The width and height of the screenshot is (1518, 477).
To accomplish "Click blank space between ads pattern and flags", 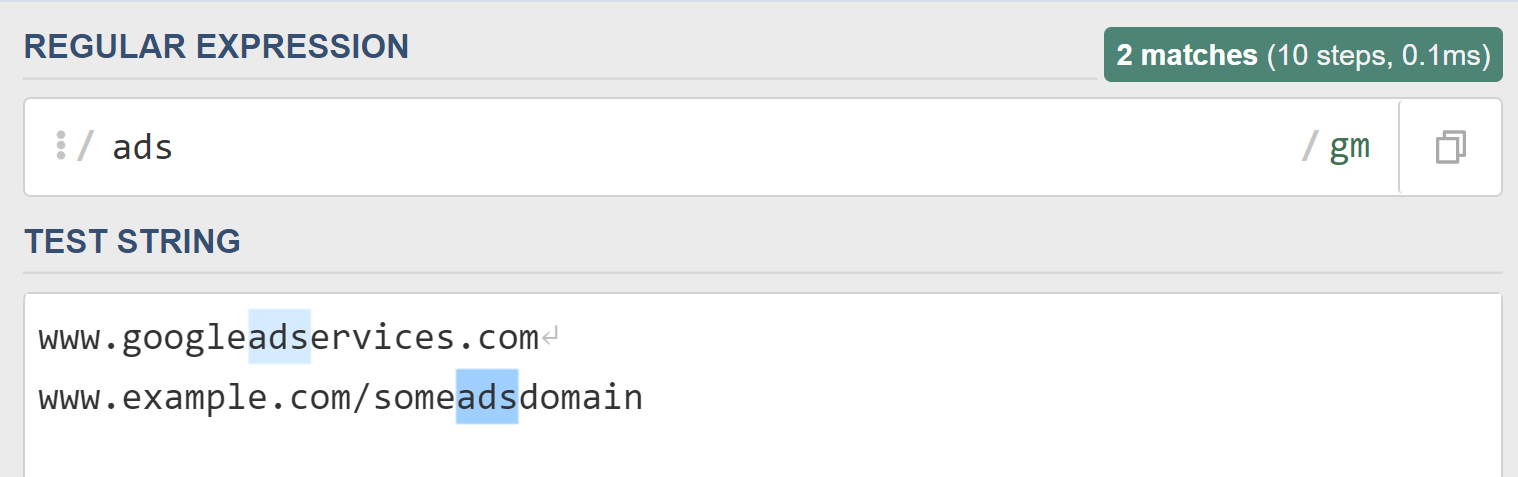I will (737, 147).
